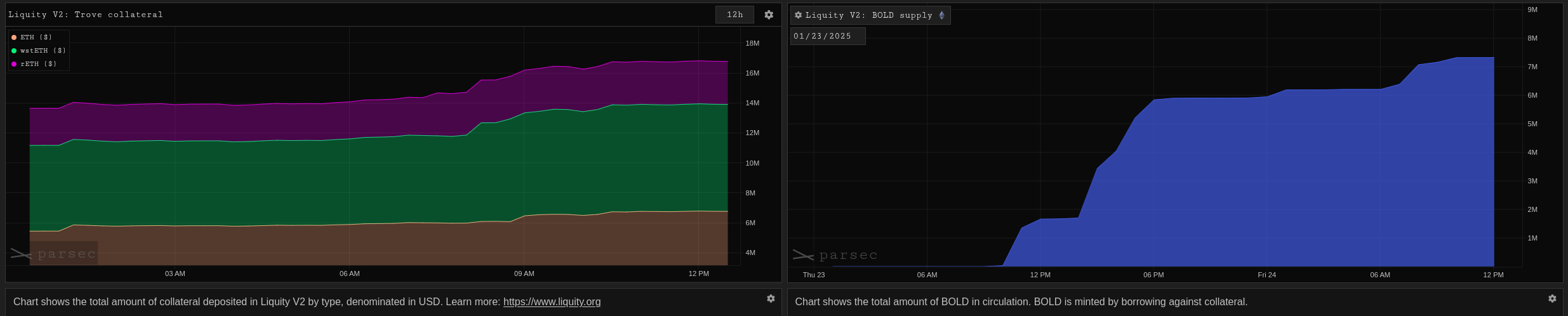
Task: Click the 'Fri 24' x-axis label
Action: coord(1267,275)
